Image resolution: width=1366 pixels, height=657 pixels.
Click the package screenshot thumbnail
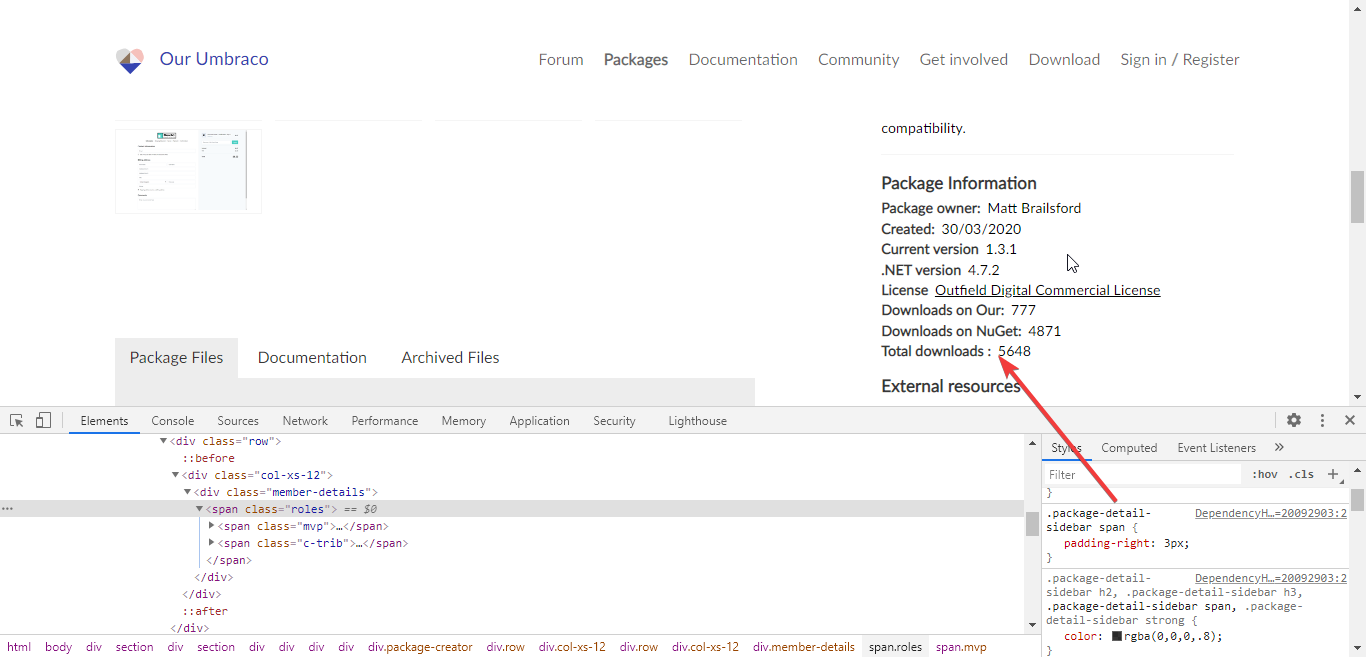188,169
